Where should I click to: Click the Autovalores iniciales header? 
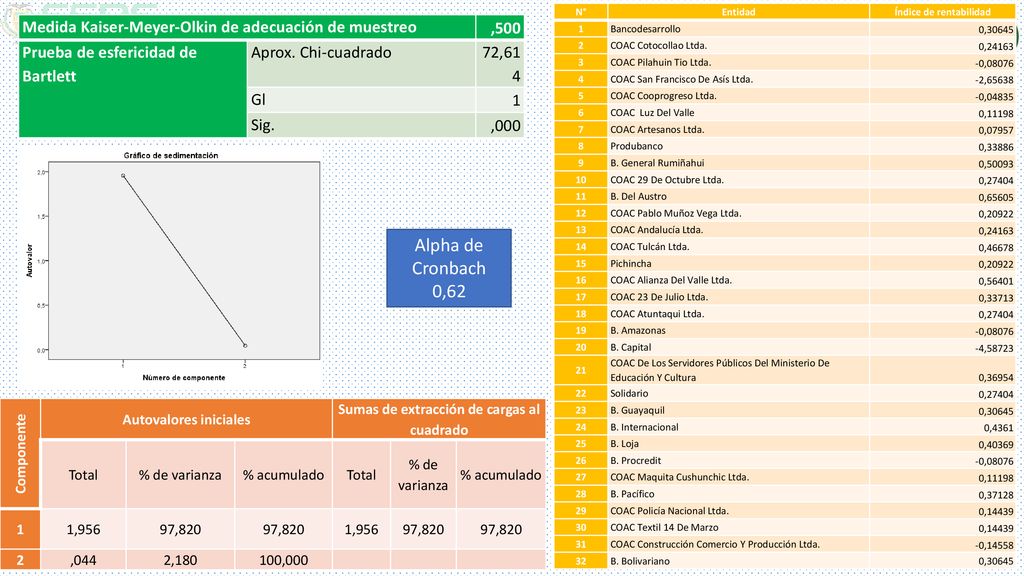tap(186, 419)
